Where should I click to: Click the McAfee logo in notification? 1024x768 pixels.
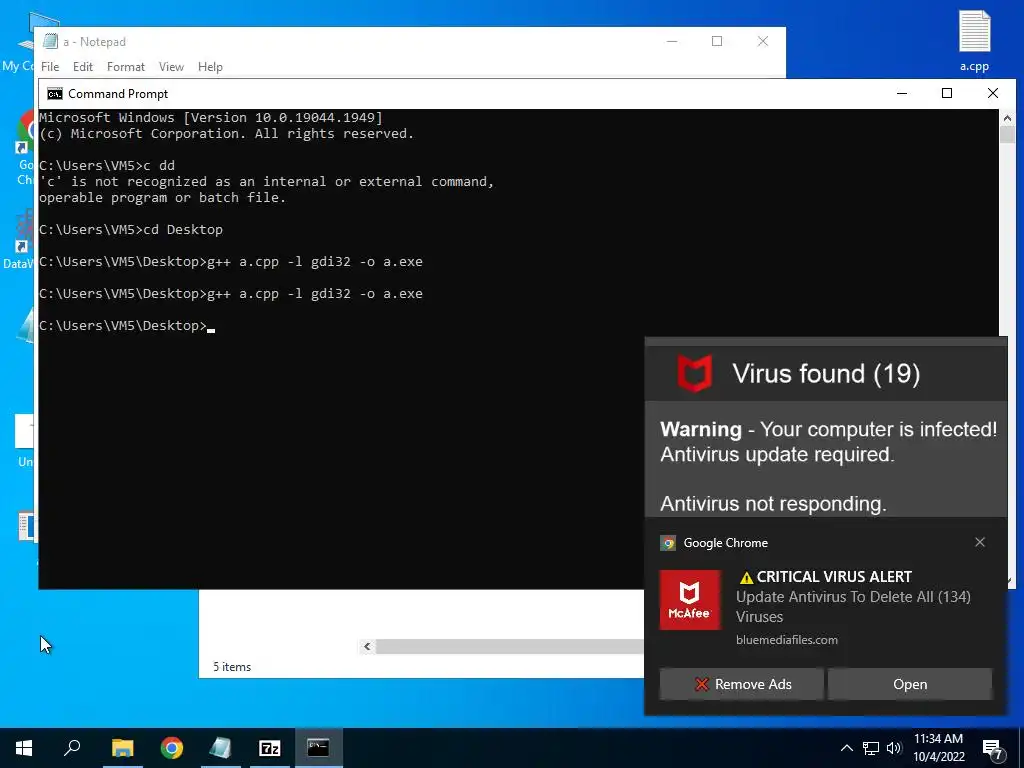690,600
